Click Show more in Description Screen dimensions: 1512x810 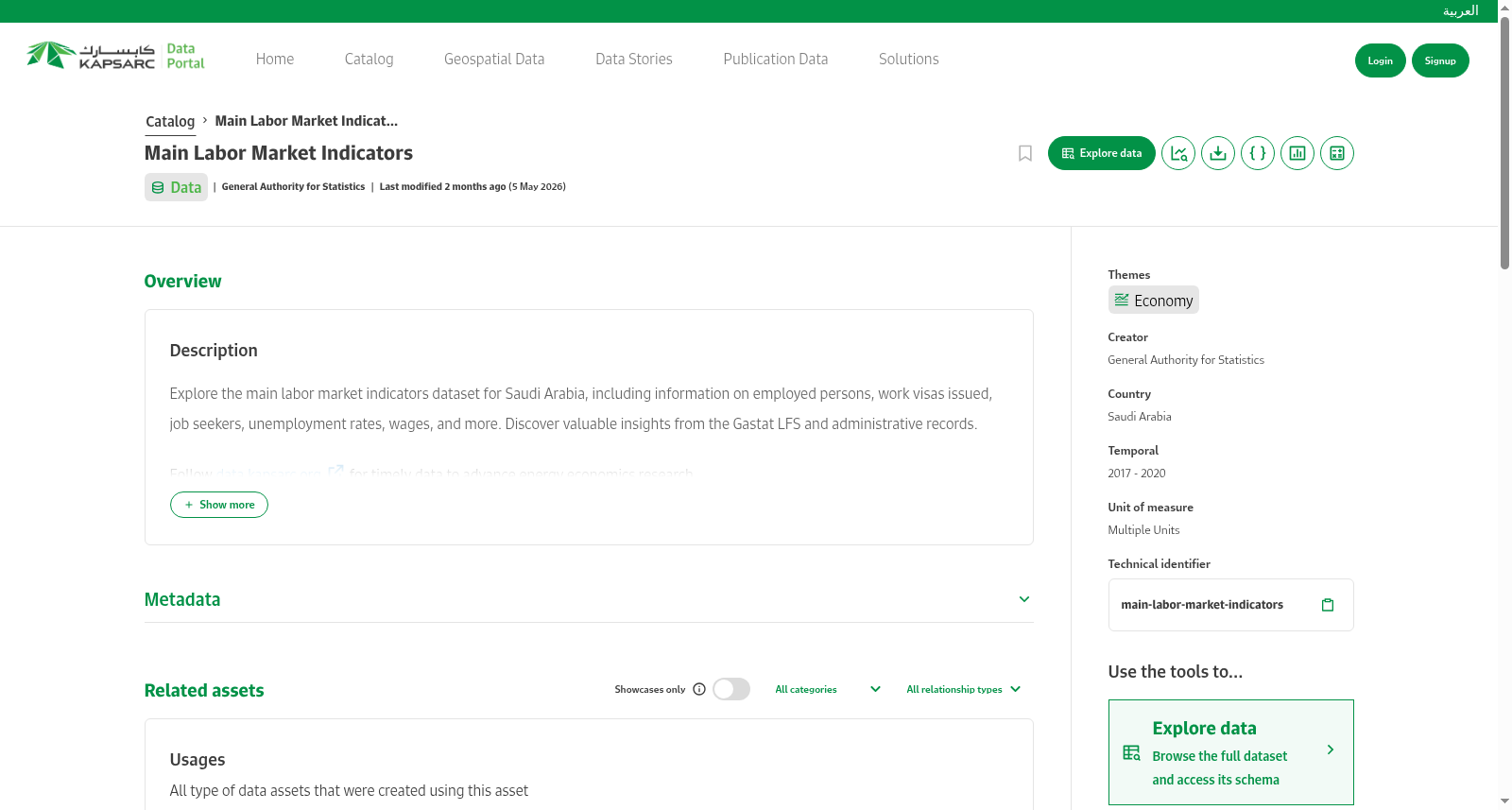(x=219, y=505)
